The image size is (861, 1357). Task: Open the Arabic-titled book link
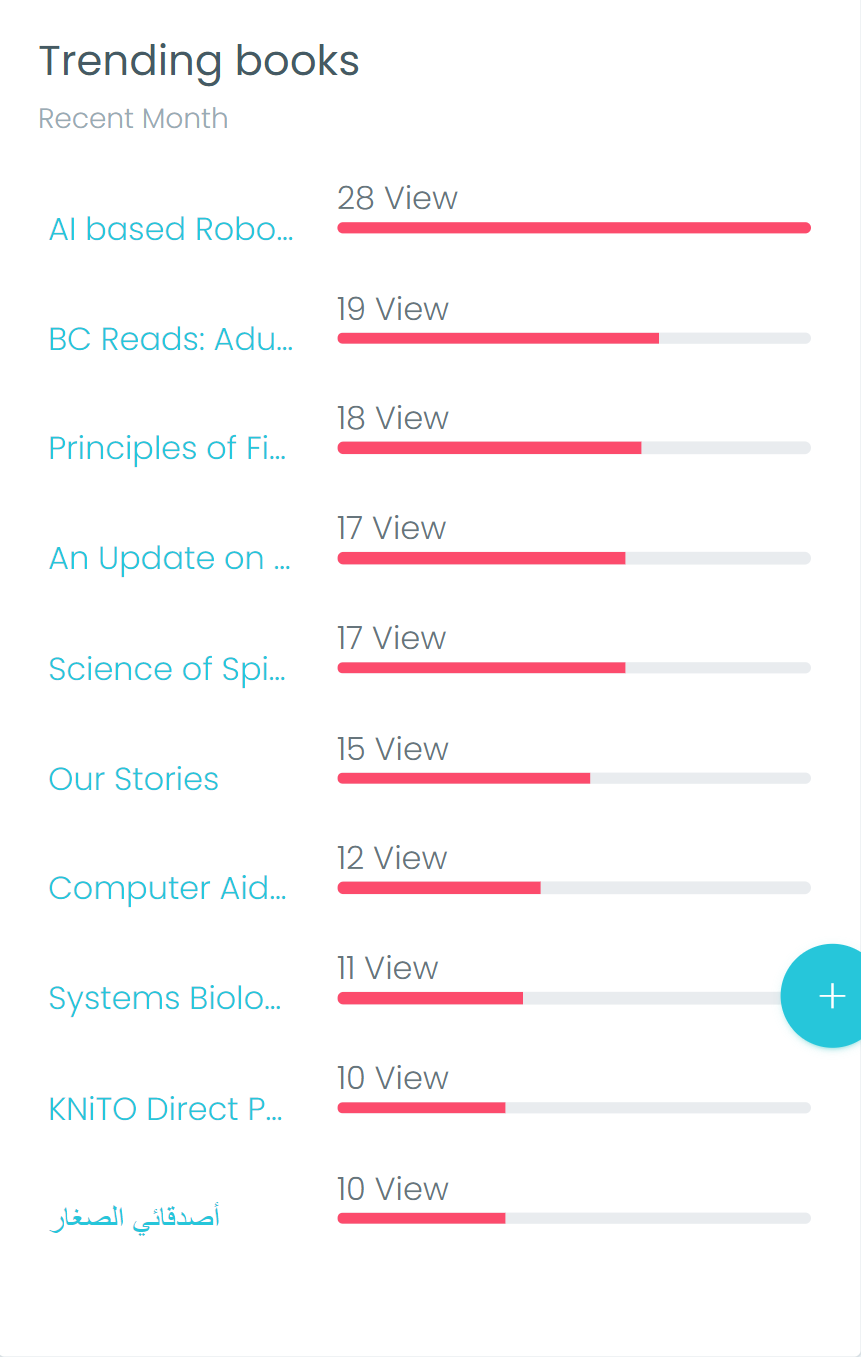134,1218
